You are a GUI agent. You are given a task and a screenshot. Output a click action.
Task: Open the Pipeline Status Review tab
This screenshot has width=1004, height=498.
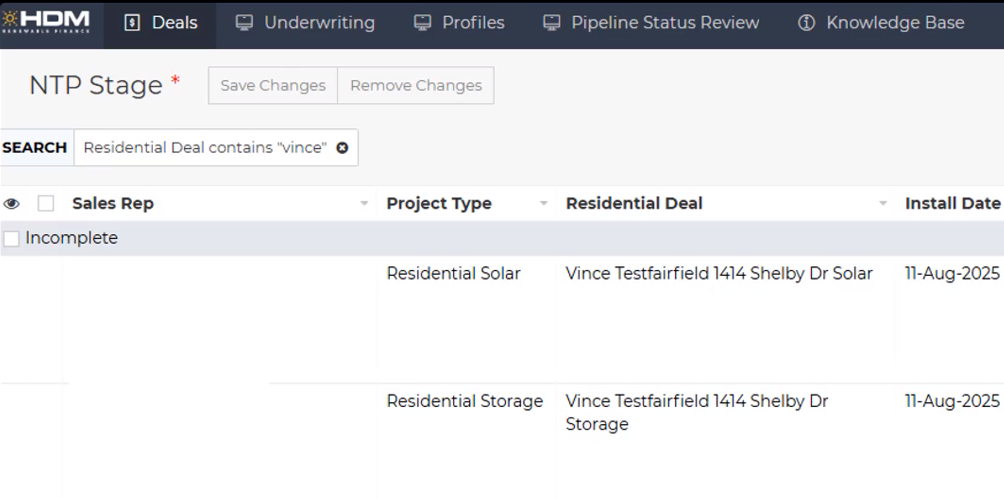tap(651, 23)
